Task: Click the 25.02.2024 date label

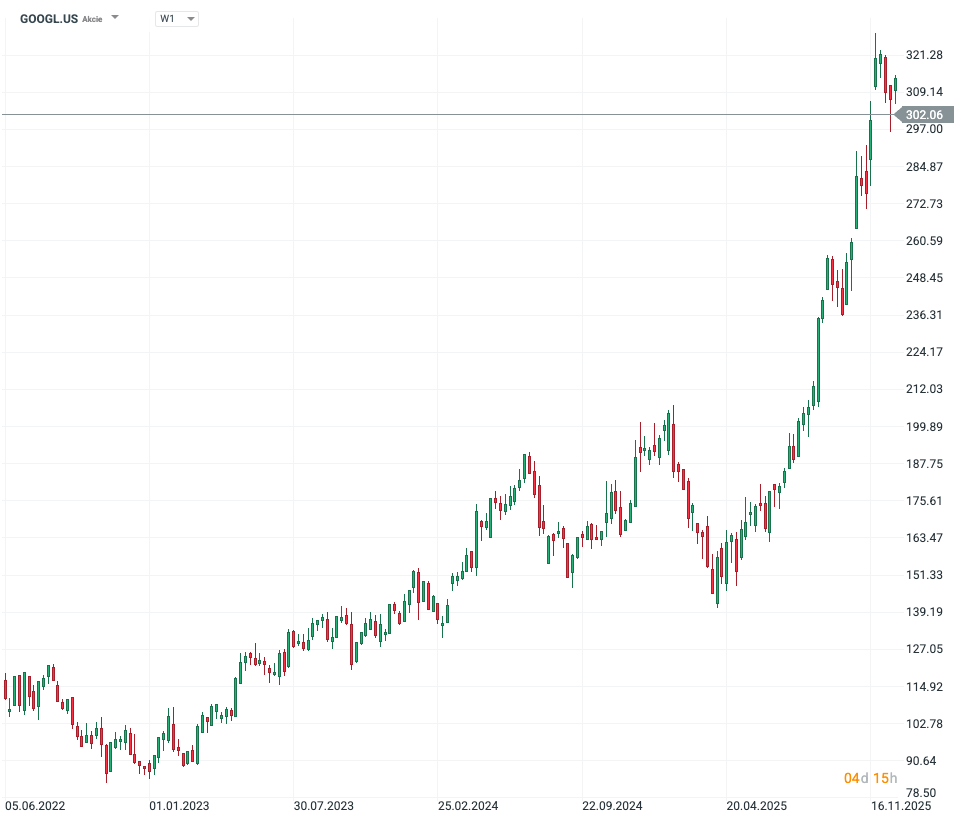Action: pos(468,805)
